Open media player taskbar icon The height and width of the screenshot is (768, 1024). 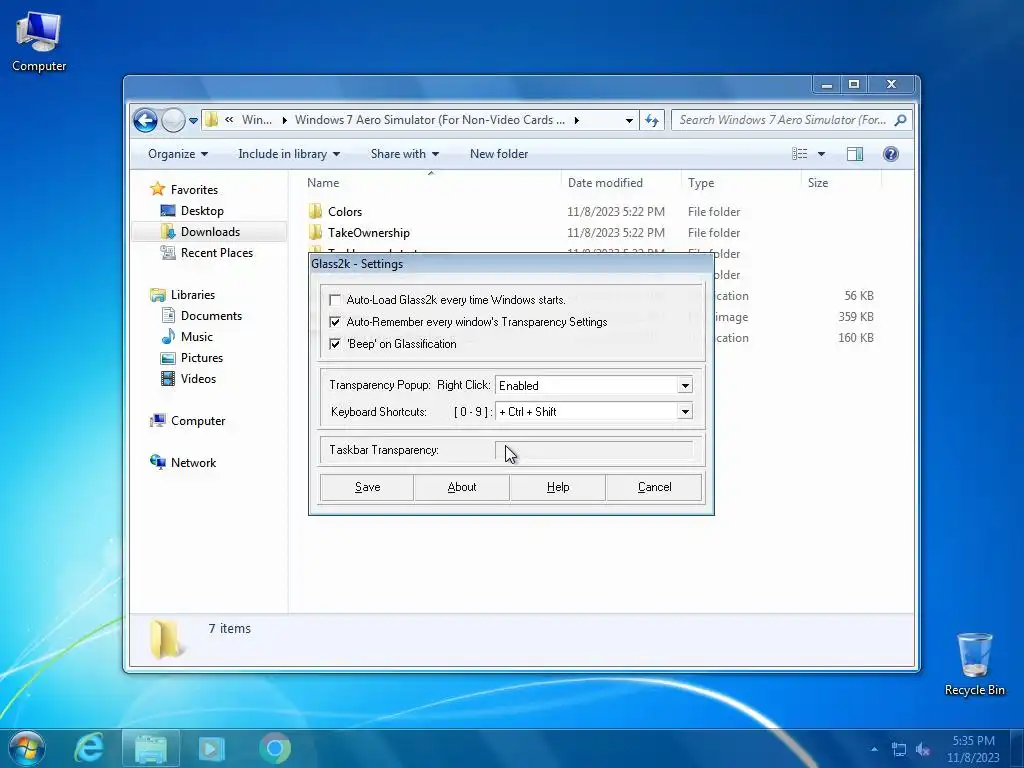click(212, 748)
